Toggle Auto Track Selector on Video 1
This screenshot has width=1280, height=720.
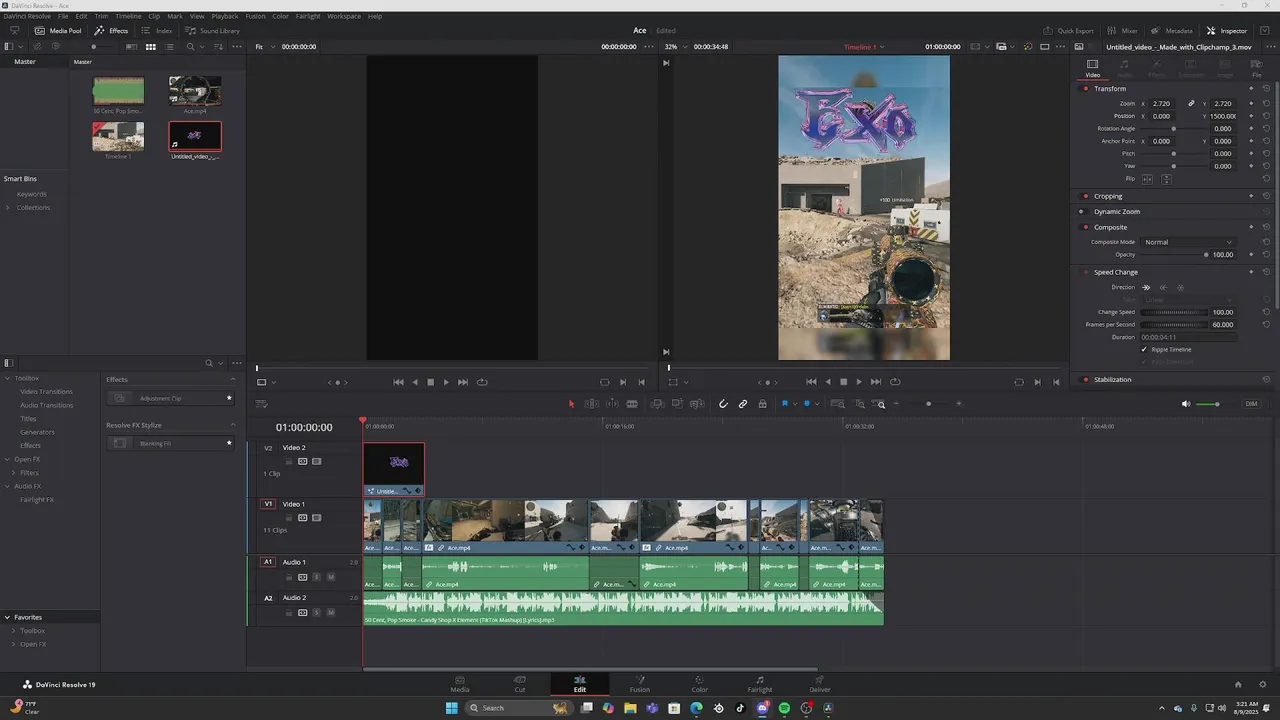tap(302, 518)
